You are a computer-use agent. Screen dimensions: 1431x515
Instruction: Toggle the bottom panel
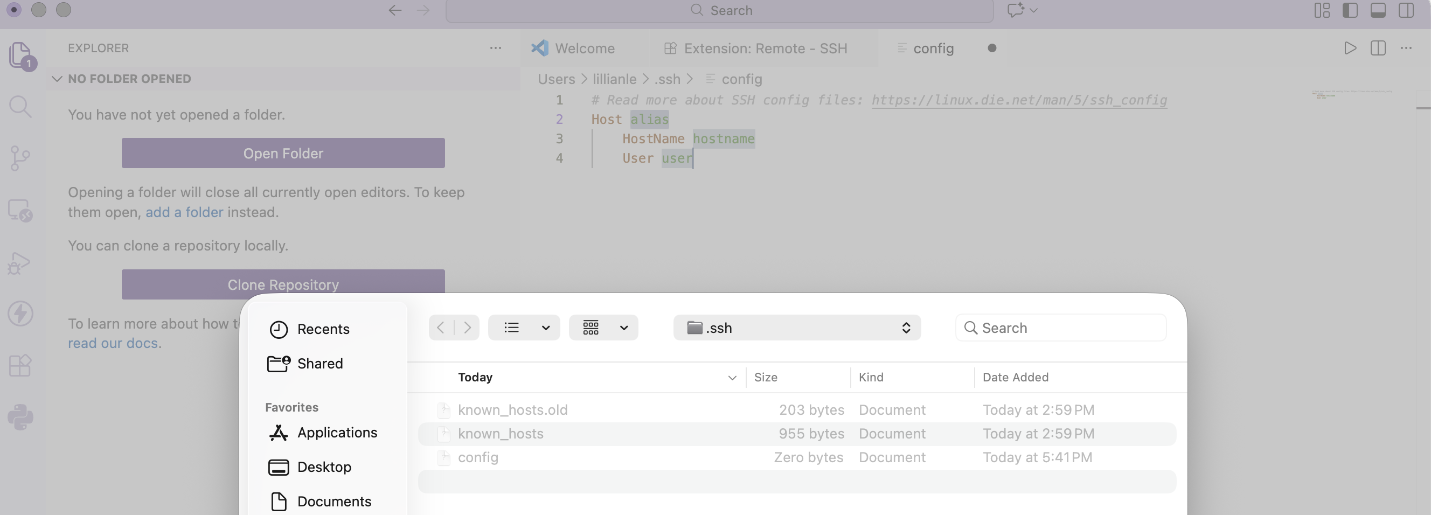point(1378,10)
